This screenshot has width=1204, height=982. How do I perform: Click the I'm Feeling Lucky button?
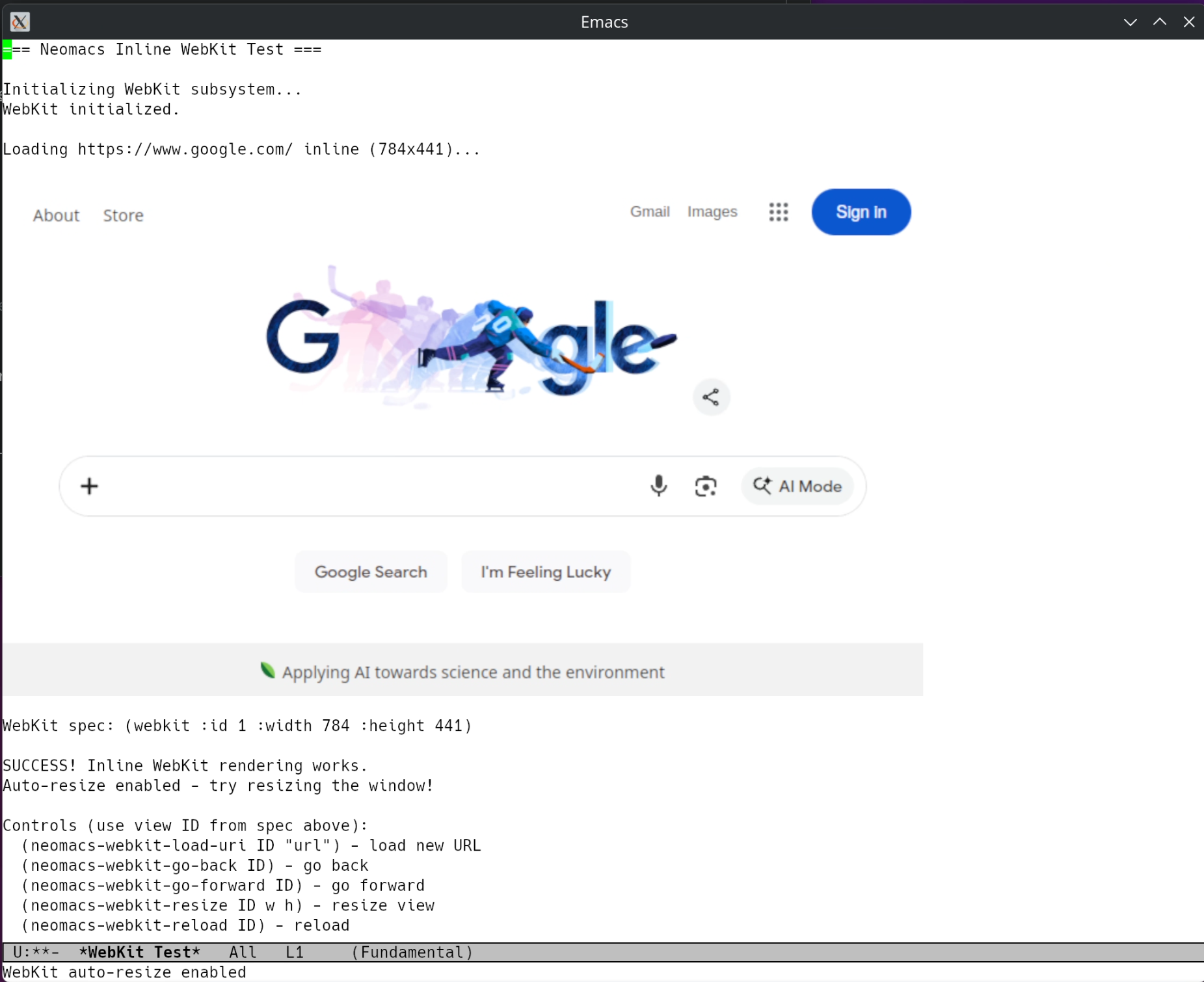(x=546, y=572)
